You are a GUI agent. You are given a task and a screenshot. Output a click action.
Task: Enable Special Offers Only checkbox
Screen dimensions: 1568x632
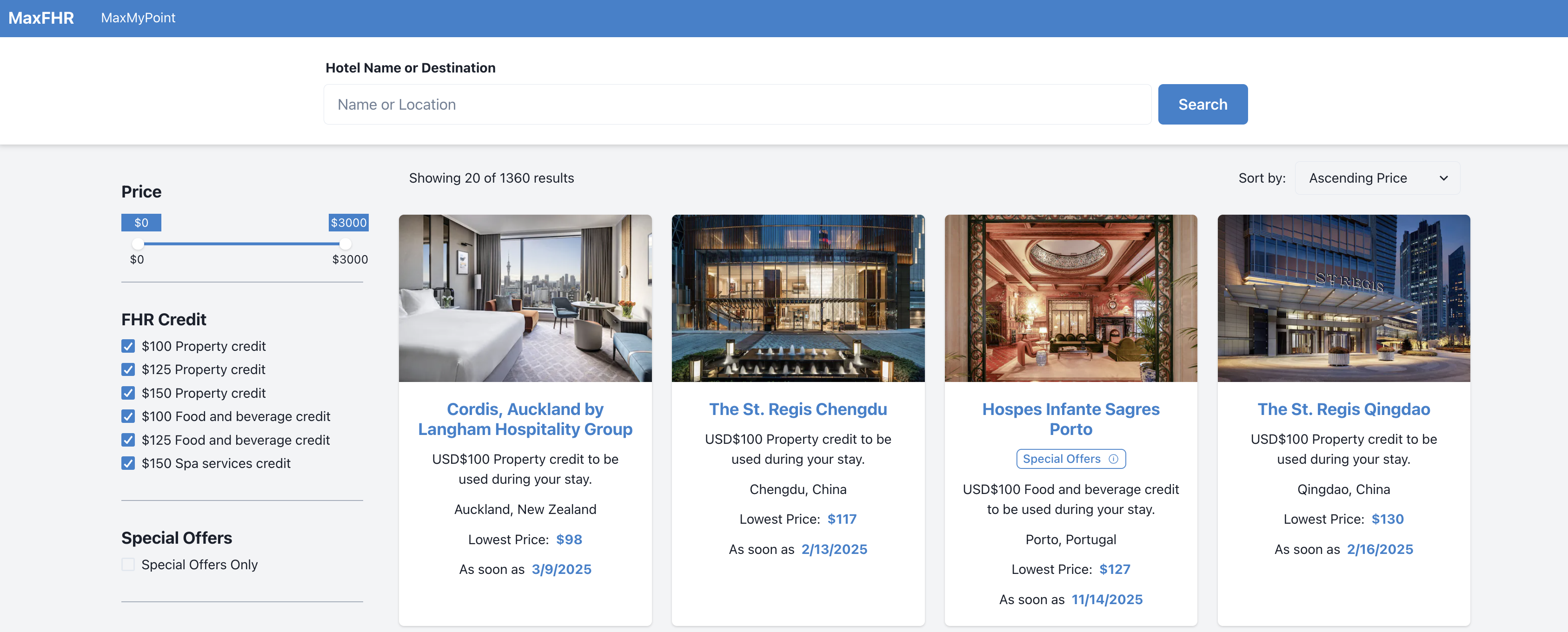(x=128, y=565)
